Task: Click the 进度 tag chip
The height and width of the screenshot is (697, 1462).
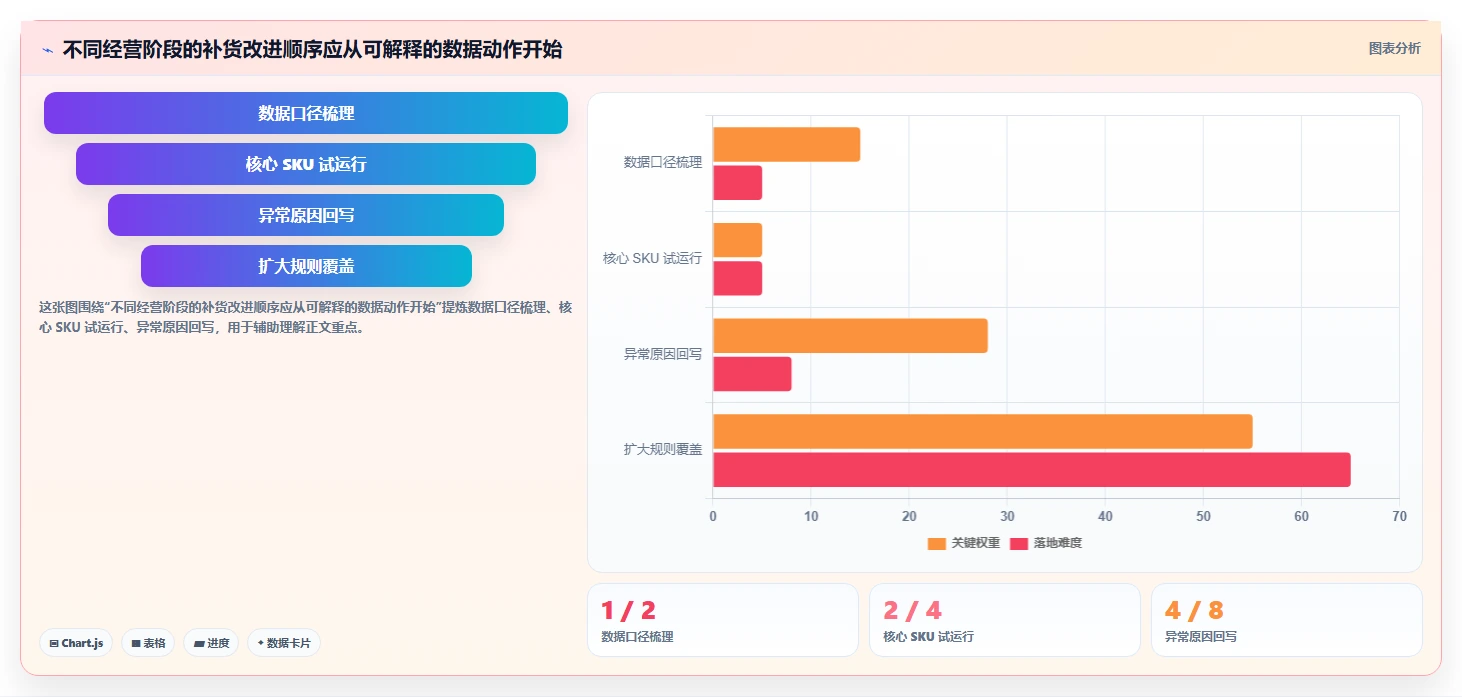Action: 211,643
